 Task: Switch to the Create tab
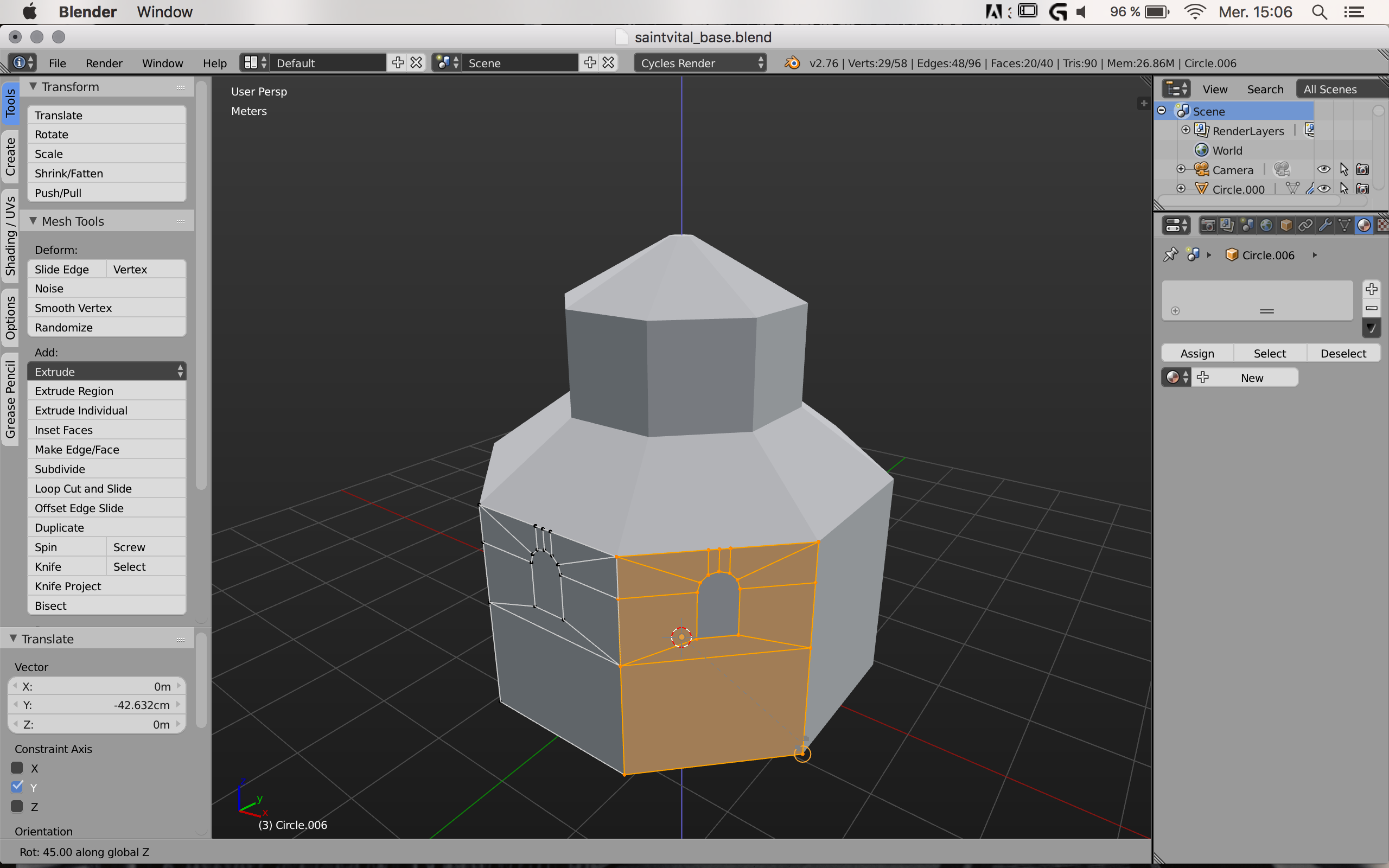10,157
